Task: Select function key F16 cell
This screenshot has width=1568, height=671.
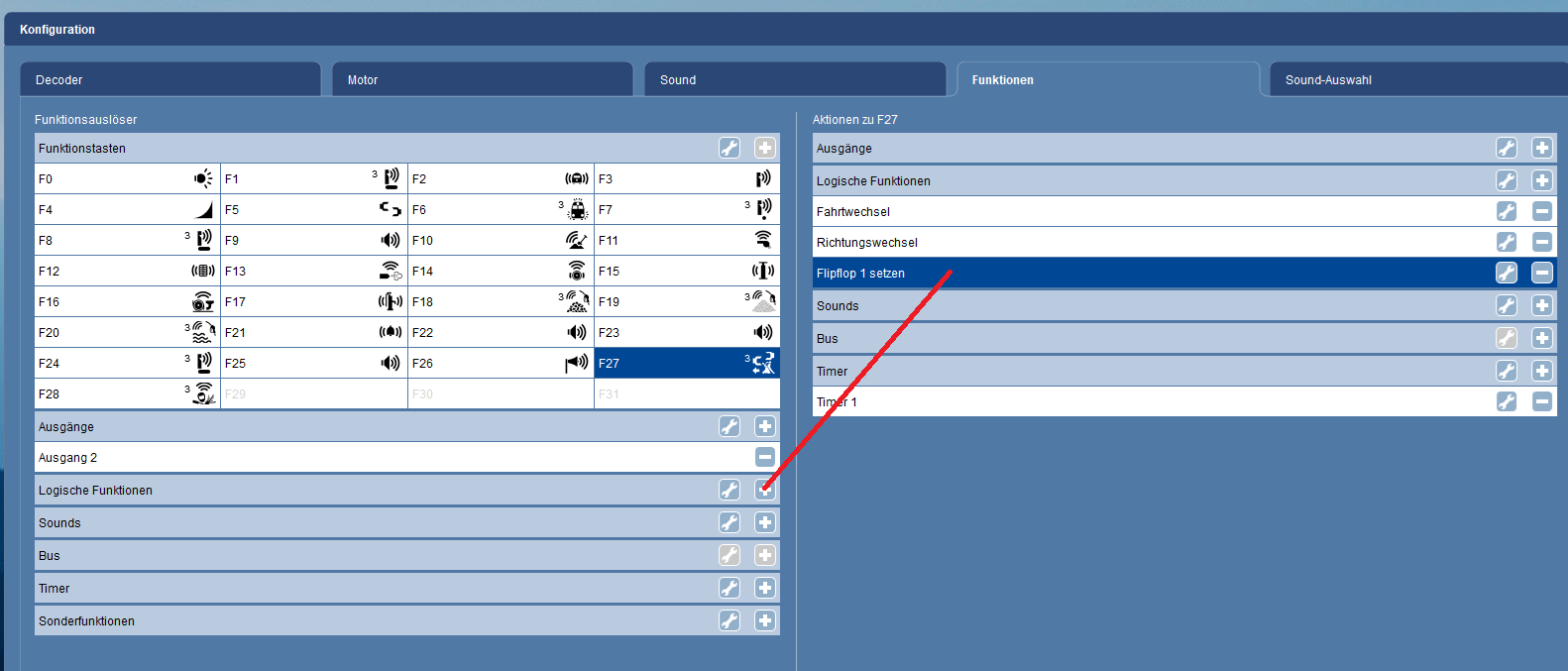Action: click(x=127, y=302)
